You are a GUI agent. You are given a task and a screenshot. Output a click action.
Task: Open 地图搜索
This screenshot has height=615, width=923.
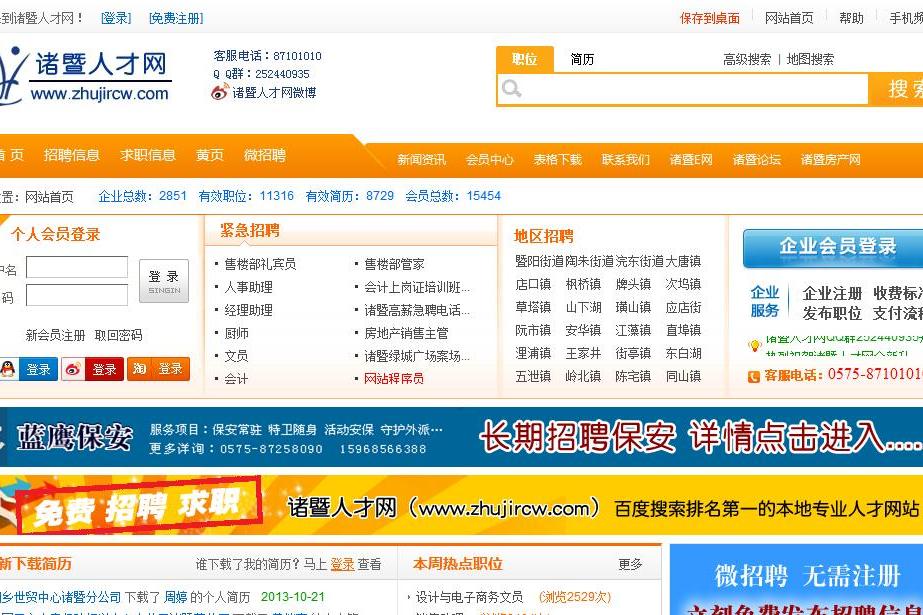point(811,59)
